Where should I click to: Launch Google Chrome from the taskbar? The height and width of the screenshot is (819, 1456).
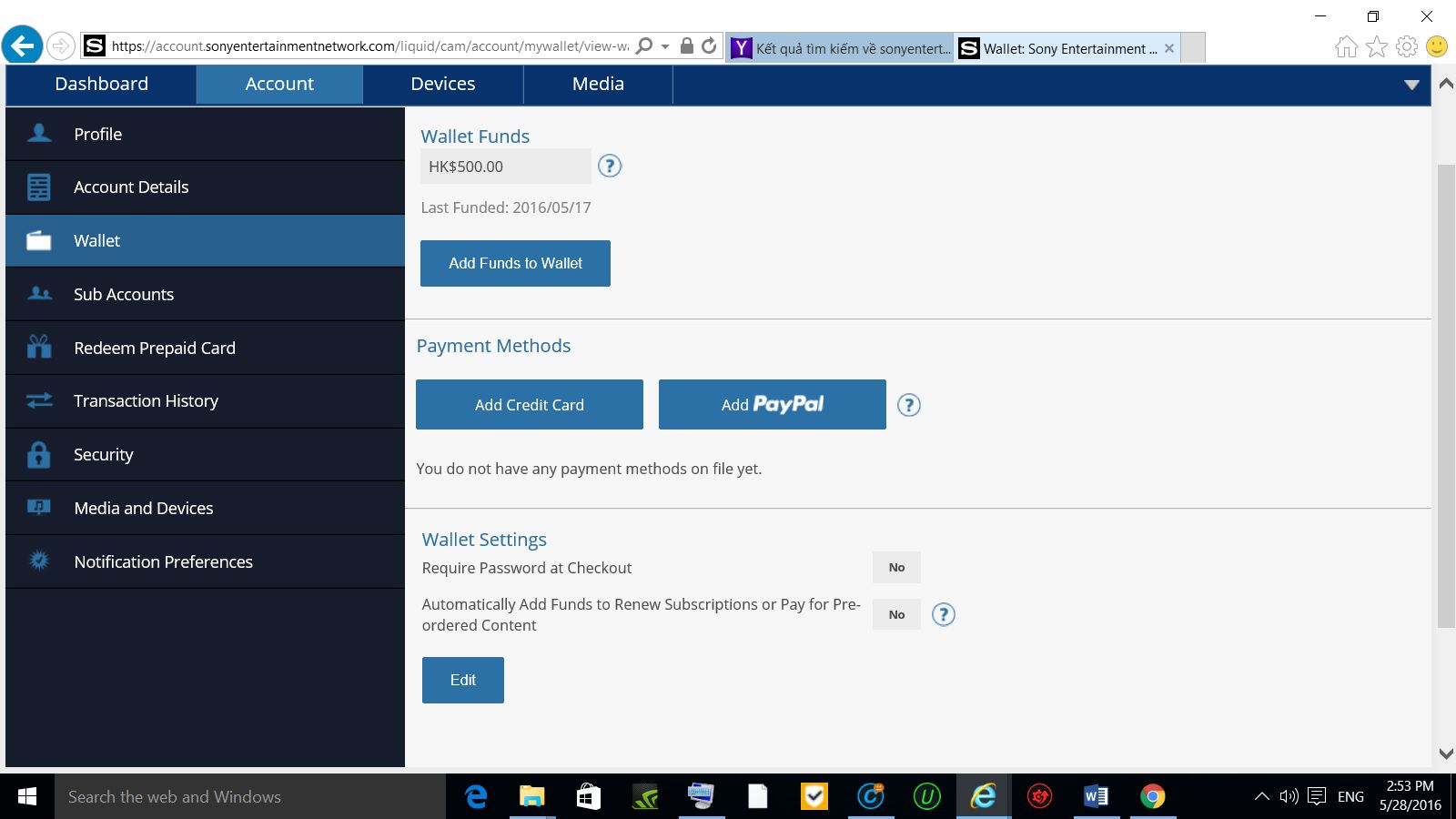click(x=1152, y=796)
